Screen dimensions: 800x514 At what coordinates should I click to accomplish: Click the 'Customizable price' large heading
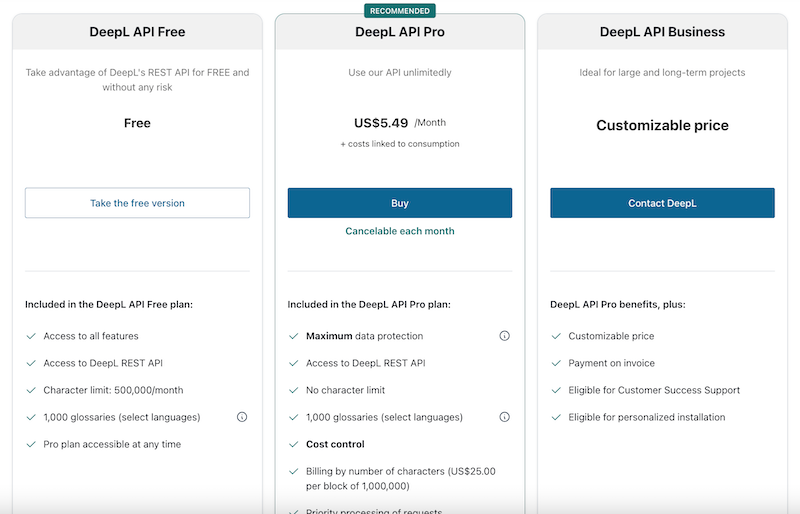click(662, 125)
